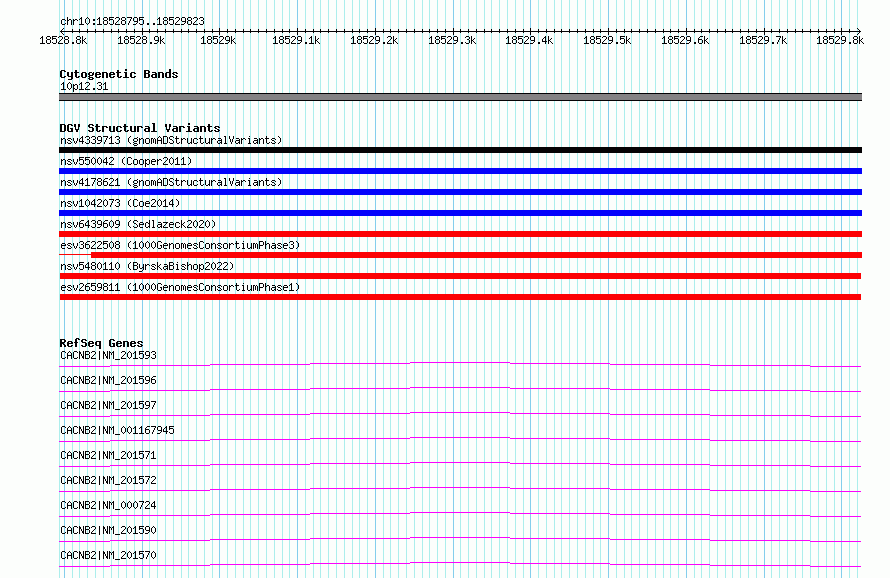This screenshot has width=890, height=578.
Task: Open transcript CACNB2|NM_001167945 label
Action: coord(117,430)
